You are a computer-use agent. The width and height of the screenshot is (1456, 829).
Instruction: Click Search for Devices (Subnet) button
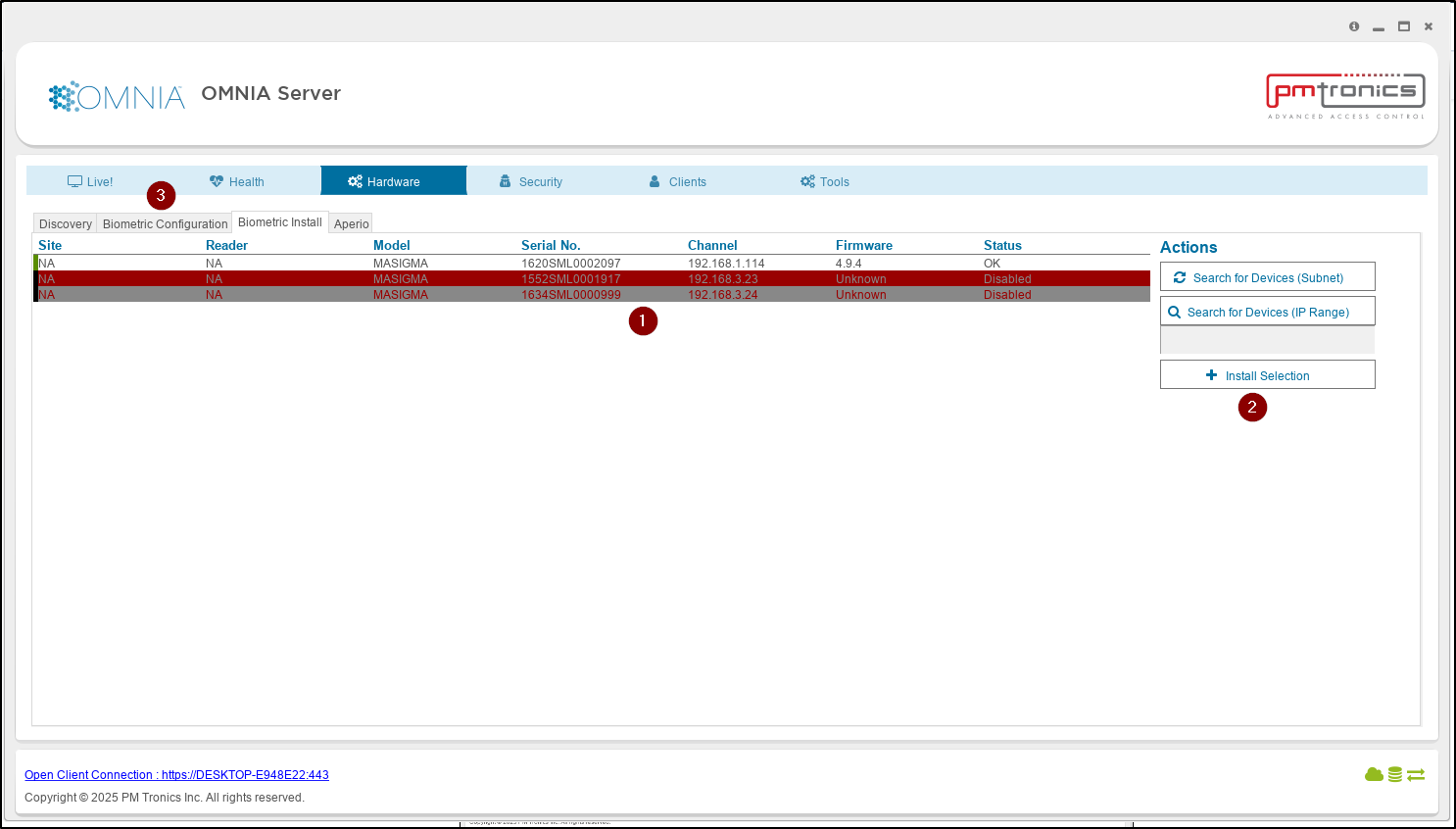pyautogui.click(x=1268, y=276)
